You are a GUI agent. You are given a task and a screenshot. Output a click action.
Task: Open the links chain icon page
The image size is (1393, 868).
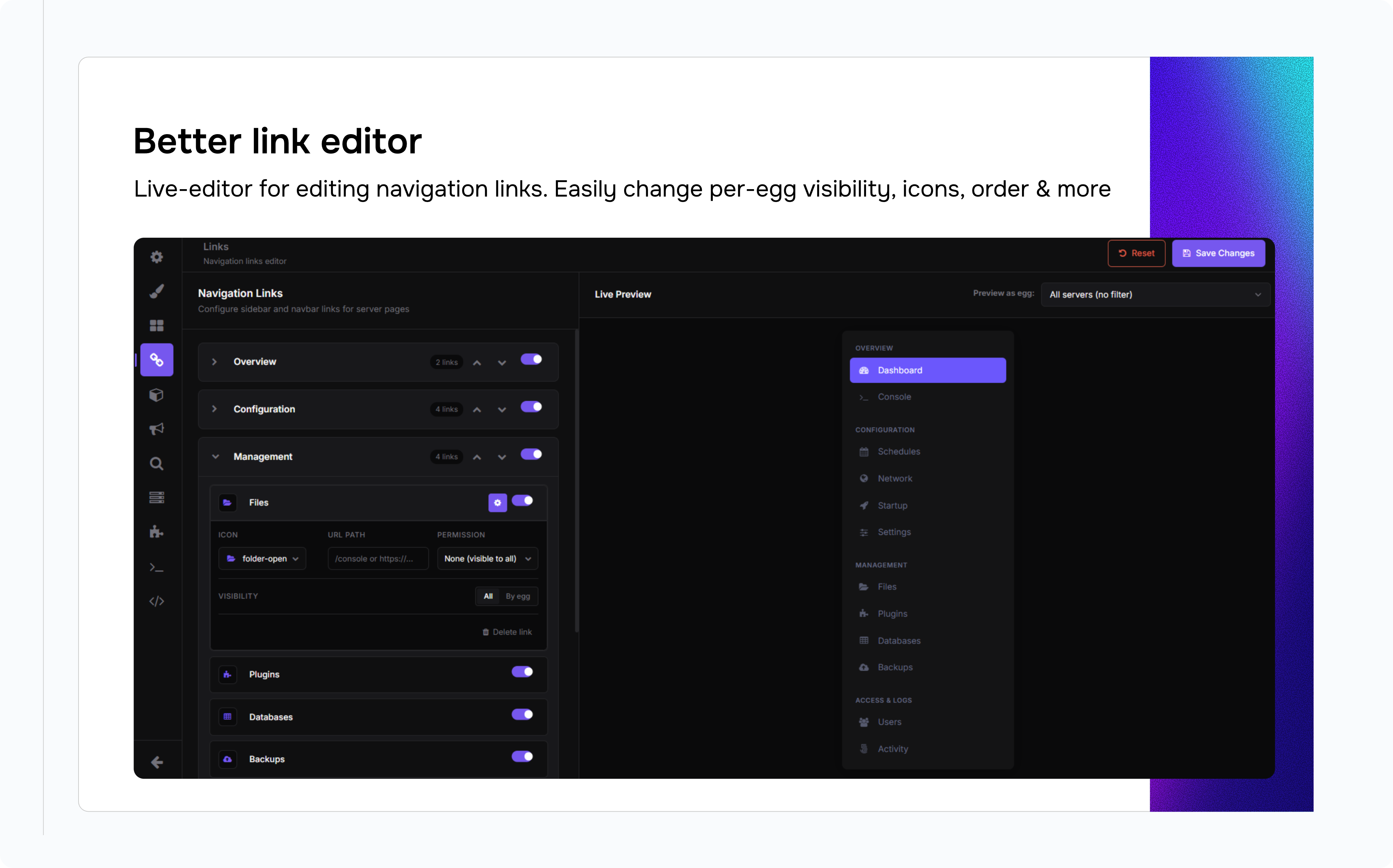(x=157, y=360)
